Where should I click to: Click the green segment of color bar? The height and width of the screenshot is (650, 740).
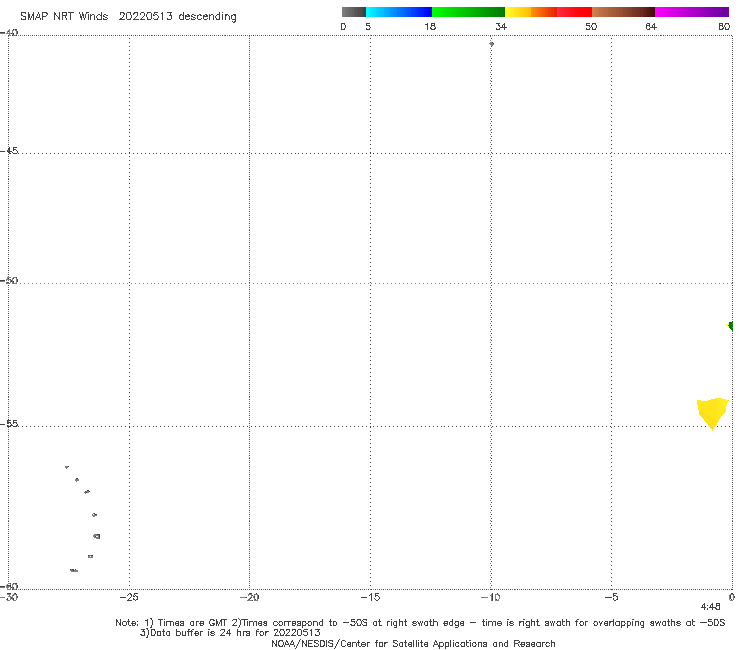468,12
